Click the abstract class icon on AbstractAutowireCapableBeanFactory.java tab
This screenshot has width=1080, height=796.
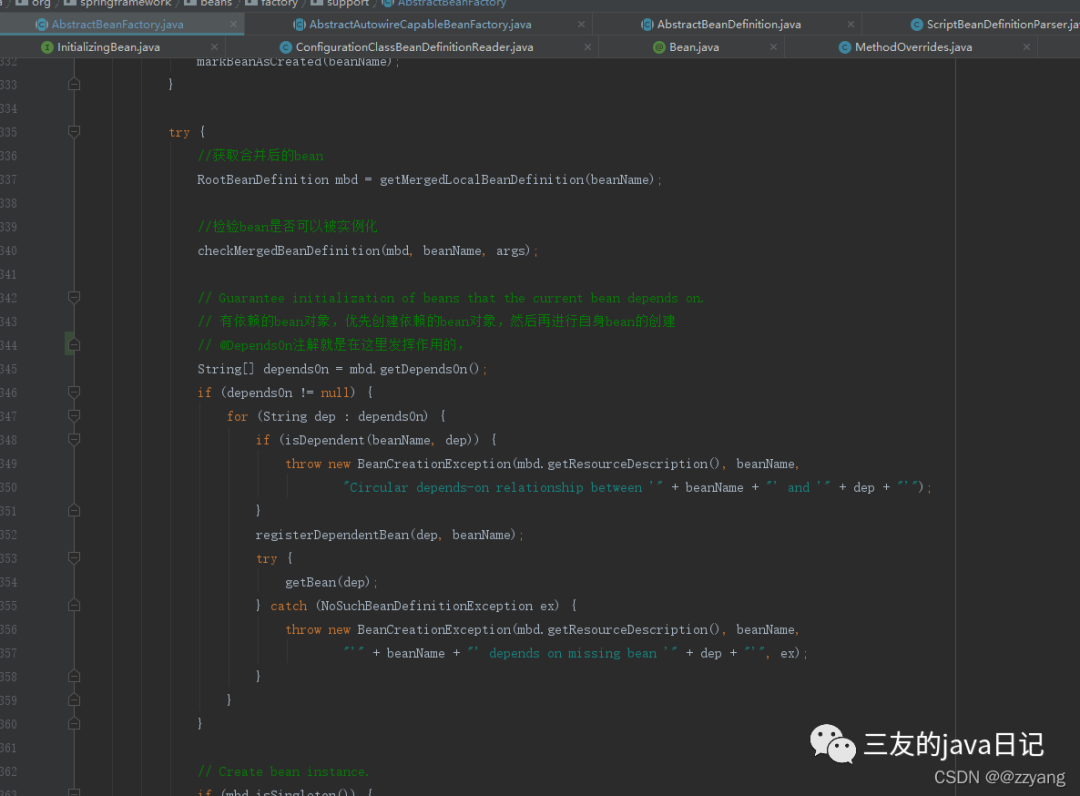tap(299, 24)
